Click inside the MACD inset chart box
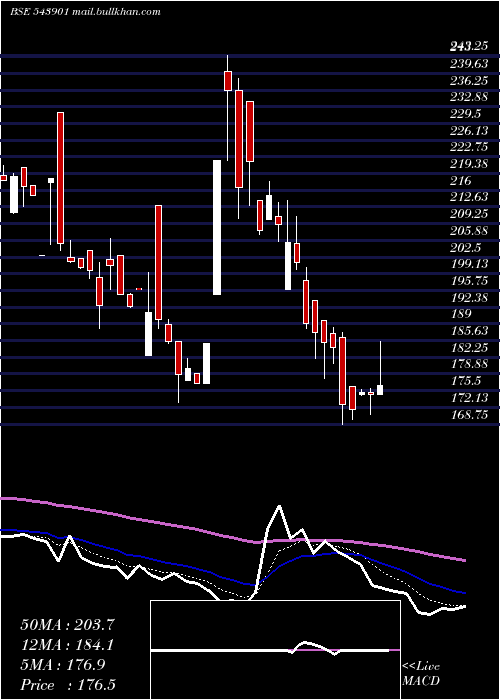Screen dimensions: 500x700 click(275, 650)
